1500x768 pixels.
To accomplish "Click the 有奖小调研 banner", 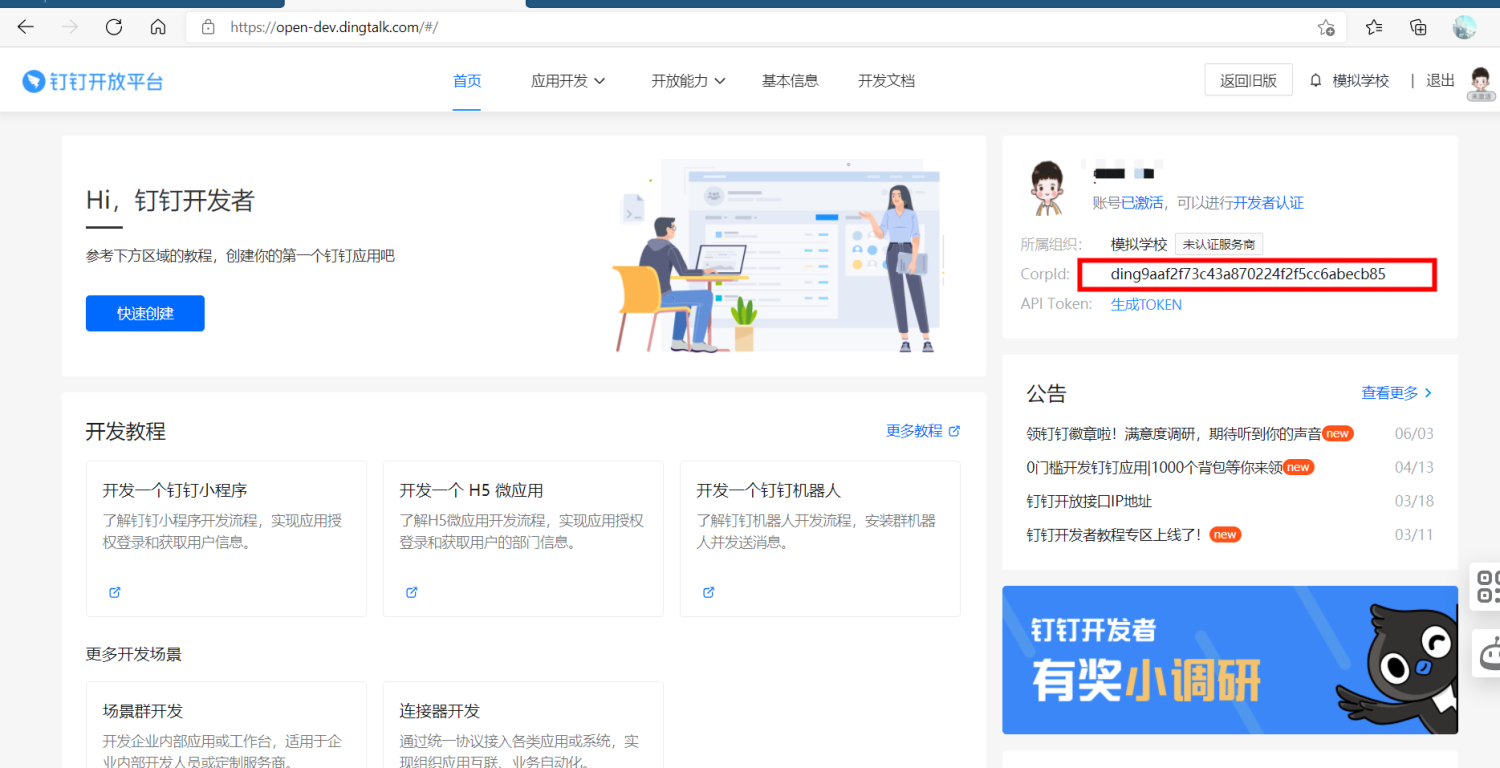I will tap(1230, 660).
